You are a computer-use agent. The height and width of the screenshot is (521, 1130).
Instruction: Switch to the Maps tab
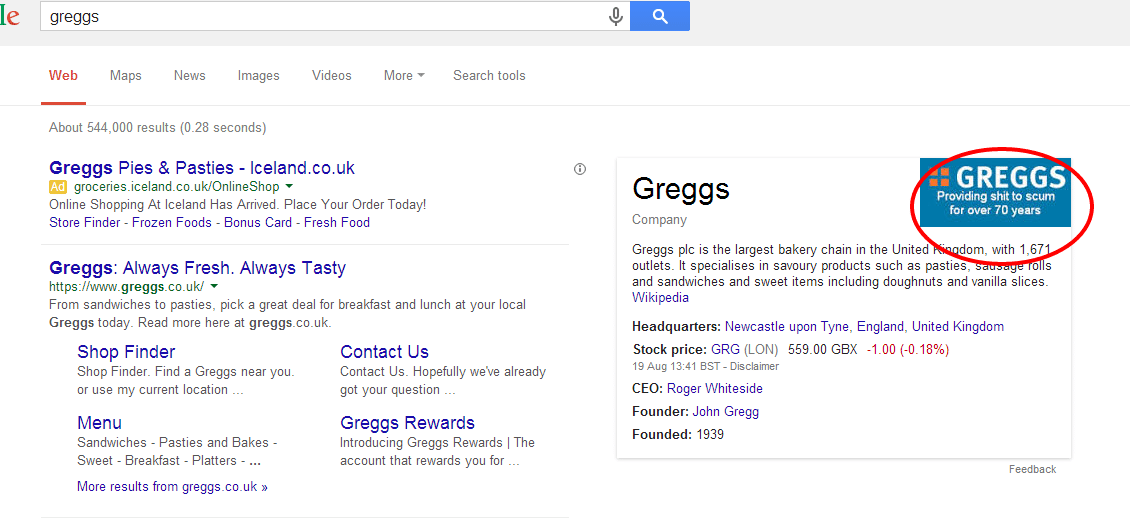pos(125,76)
